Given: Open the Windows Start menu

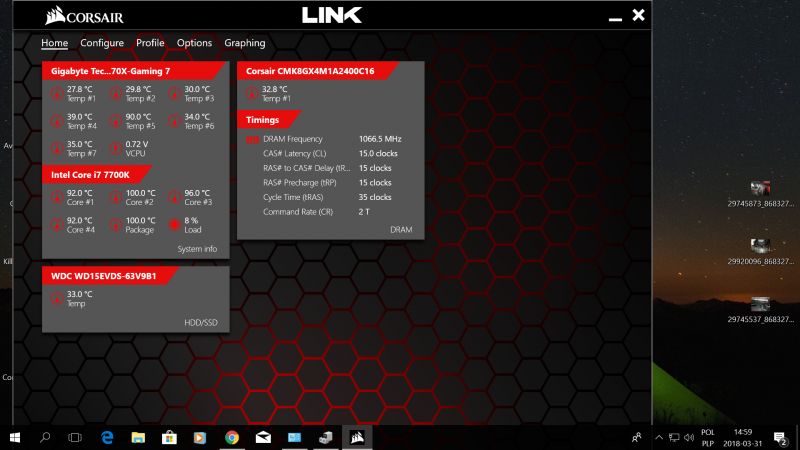Looking at the screenshot, I should coord(15,437).
